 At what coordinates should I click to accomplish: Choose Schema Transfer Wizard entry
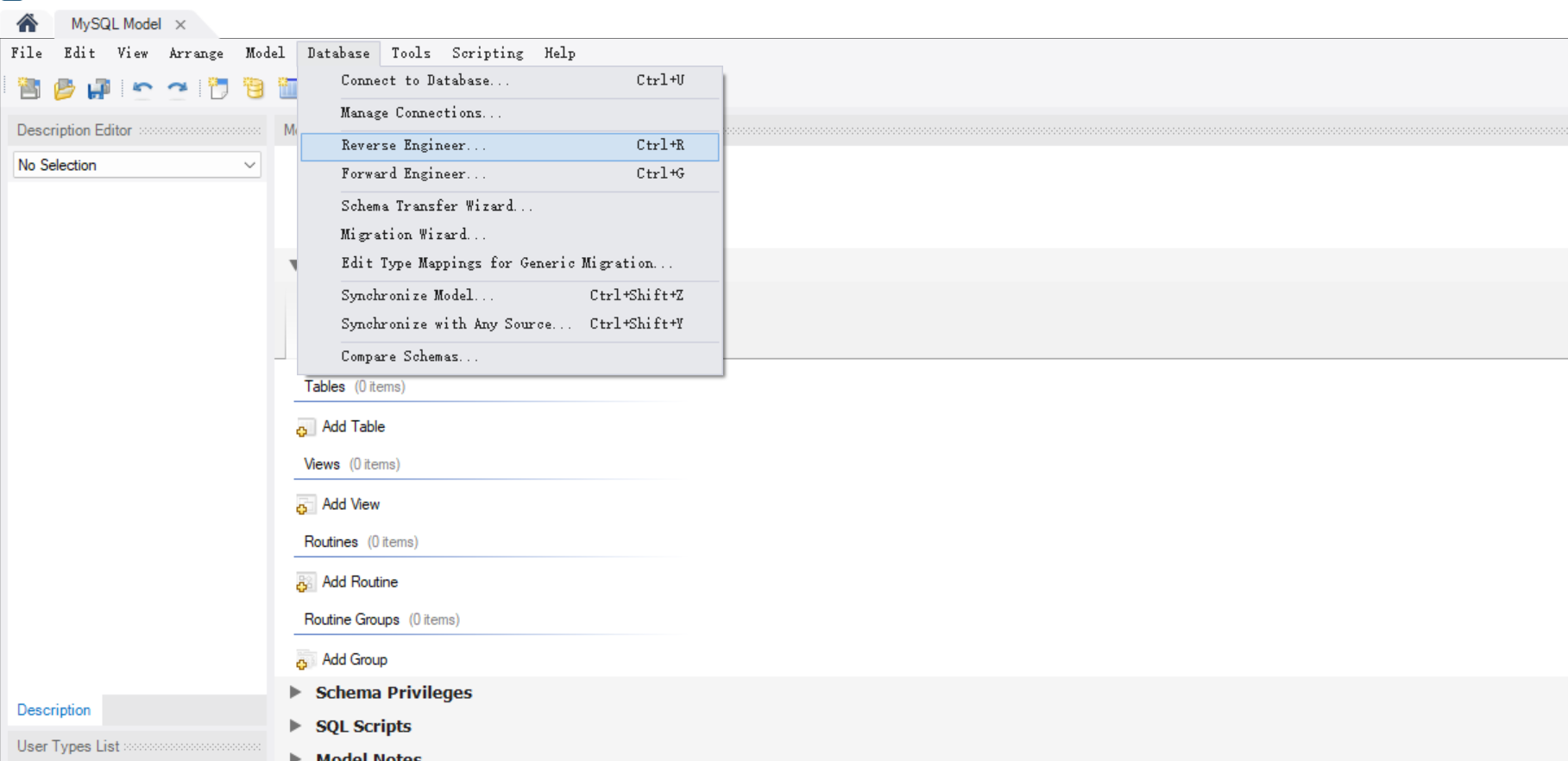510,206
